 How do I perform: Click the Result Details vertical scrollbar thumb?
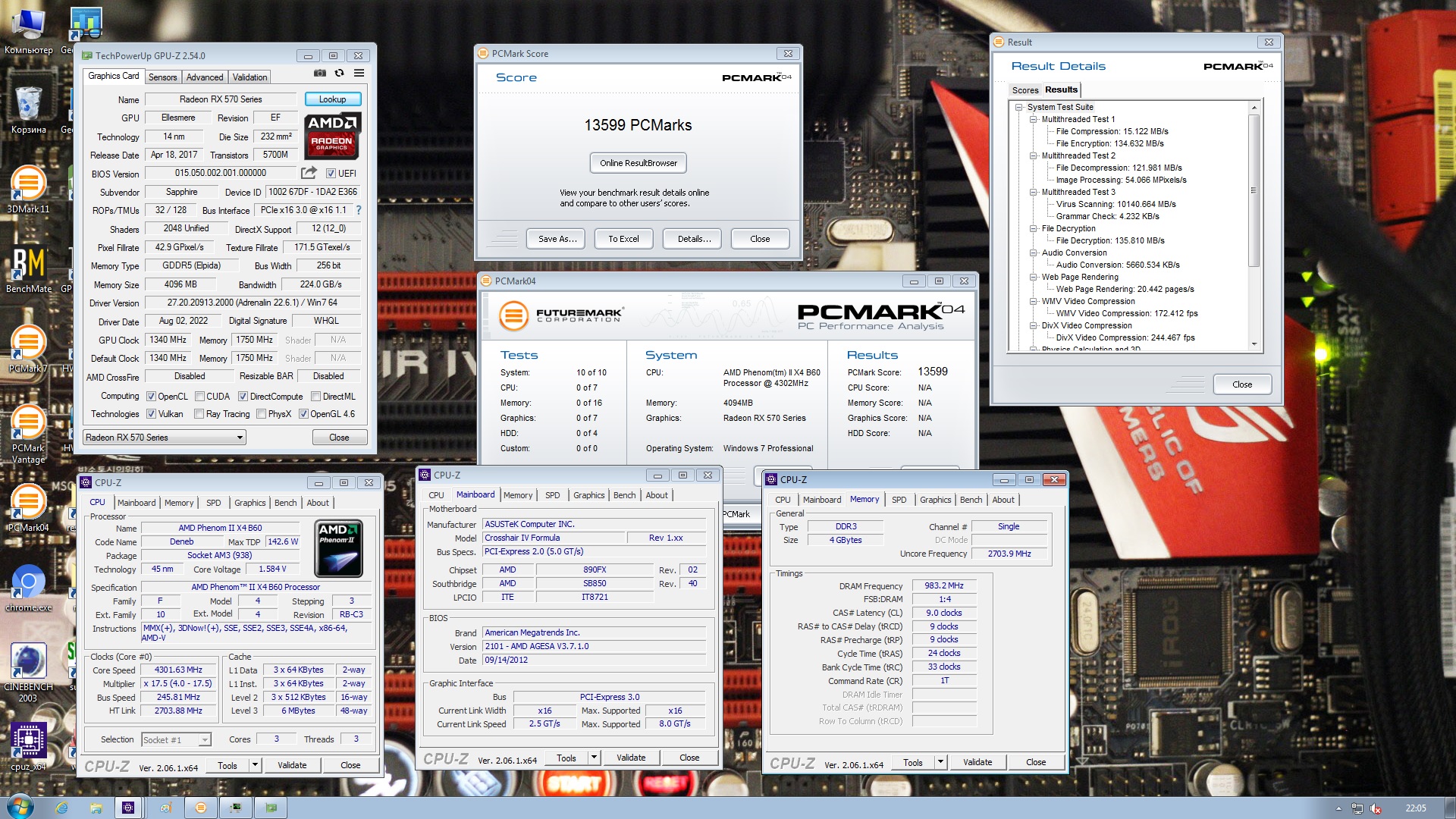[1254, 190]
